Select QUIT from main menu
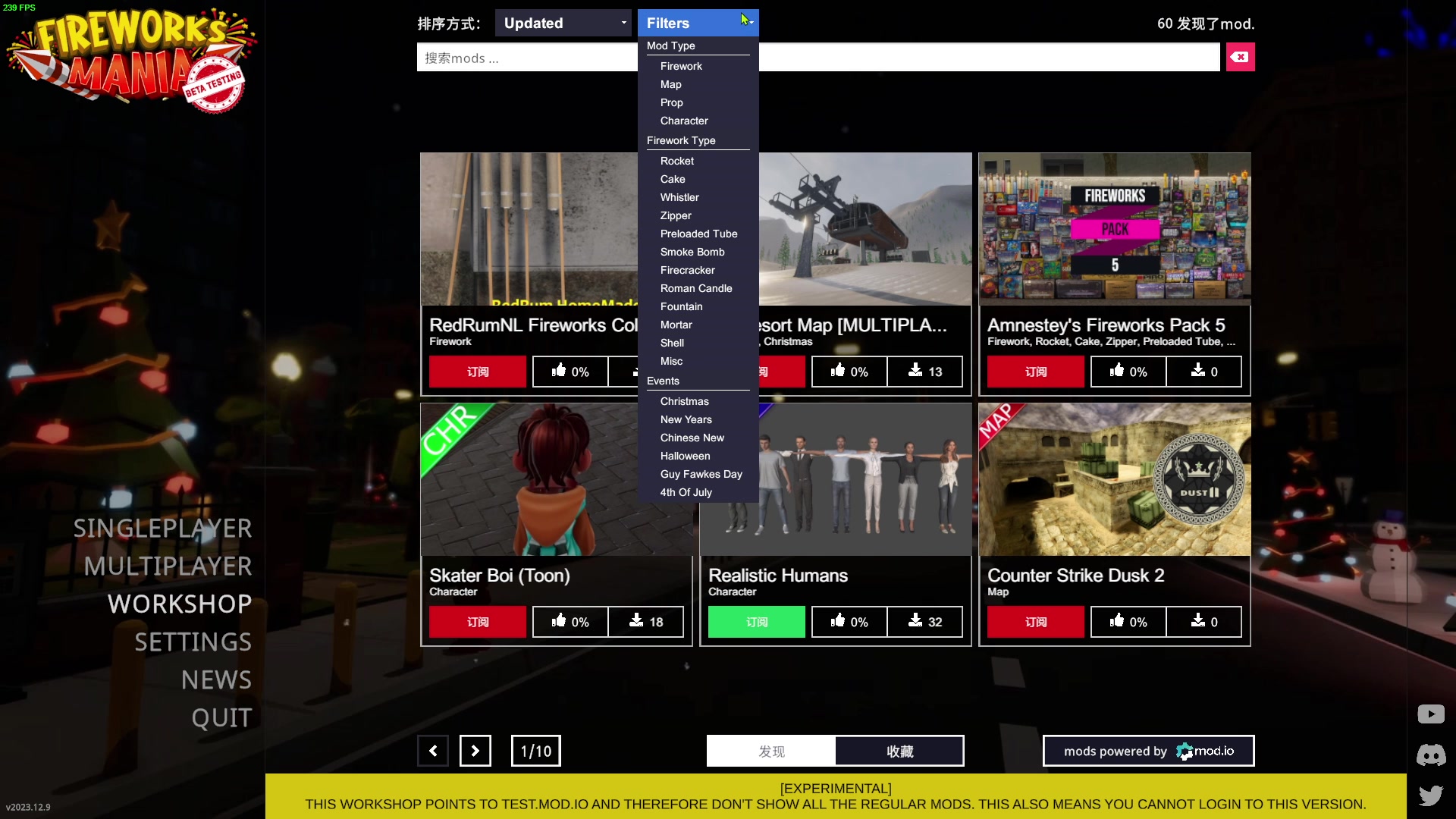The height and width of the screenshot is (819, 1456). [221, 718]
